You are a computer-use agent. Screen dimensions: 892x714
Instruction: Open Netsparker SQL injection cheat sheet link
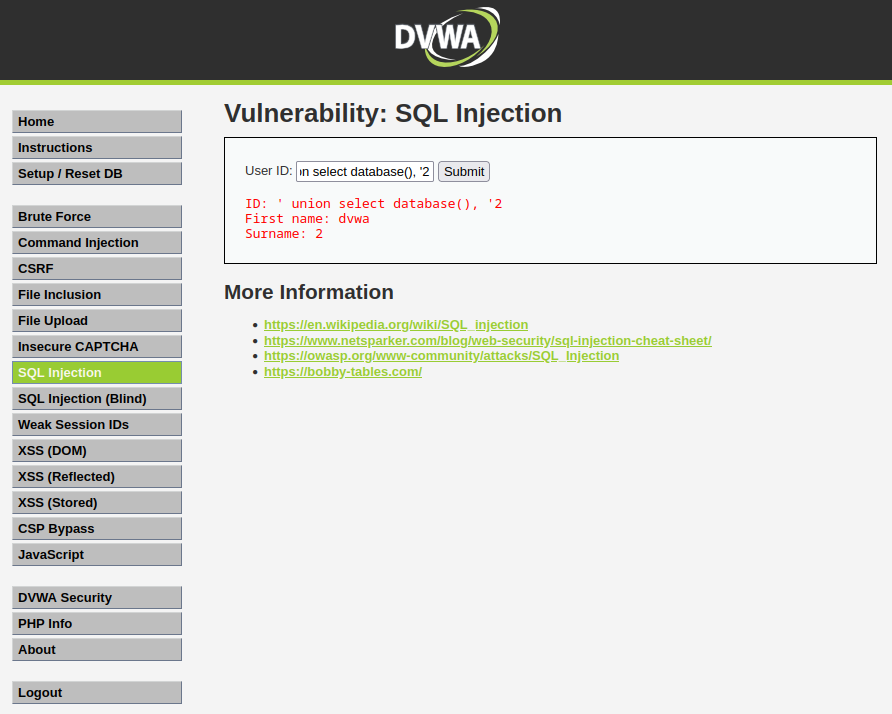[488, 341]
